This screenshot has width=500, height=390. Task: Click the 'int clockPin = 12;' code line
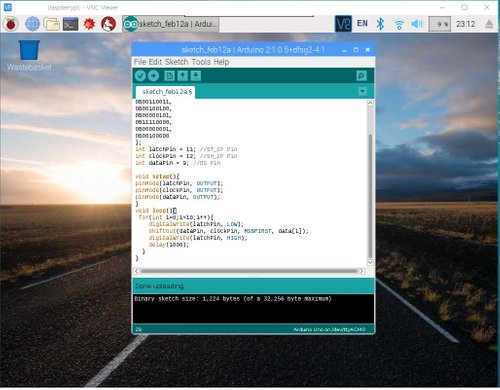pos(186,156)
